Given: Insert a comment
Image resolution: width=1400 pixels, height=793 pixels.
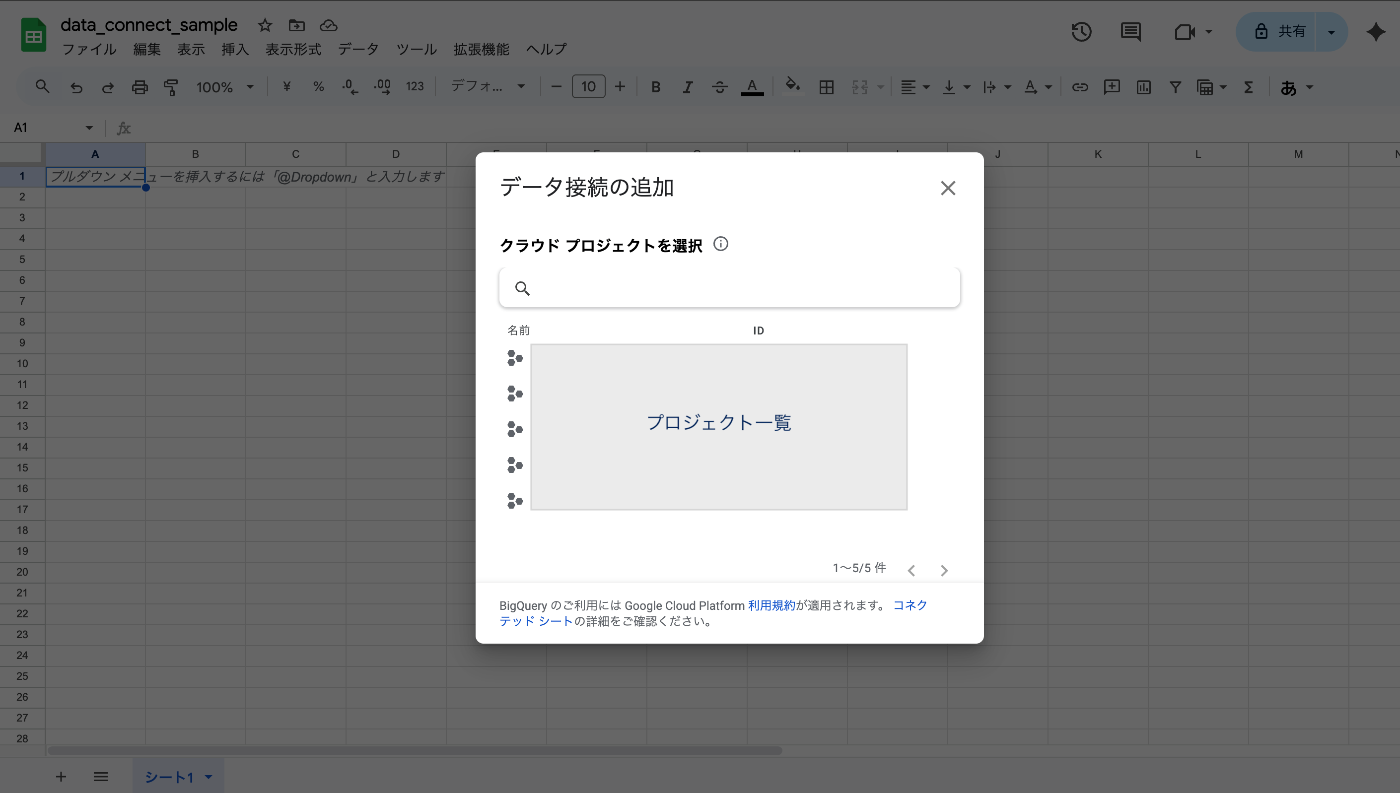Looking at the screenshot, I should (x=1112, y=87).
